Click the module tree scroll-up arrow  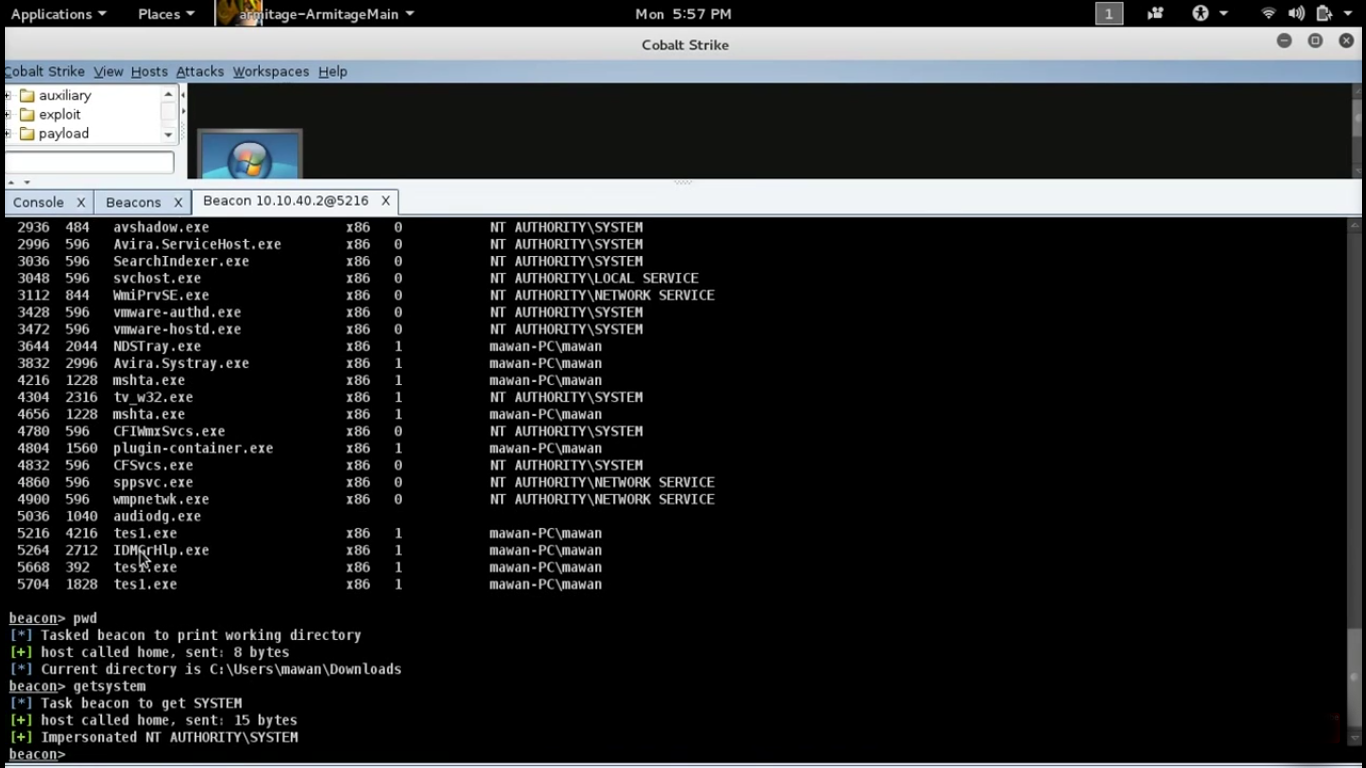click(168, 94)
